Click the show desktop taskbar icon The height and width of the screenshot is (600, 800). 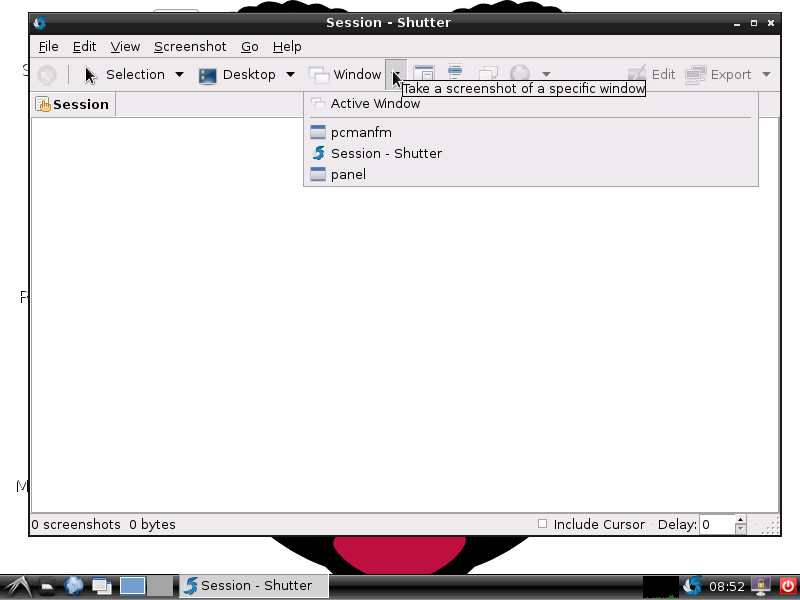[102, 586]
